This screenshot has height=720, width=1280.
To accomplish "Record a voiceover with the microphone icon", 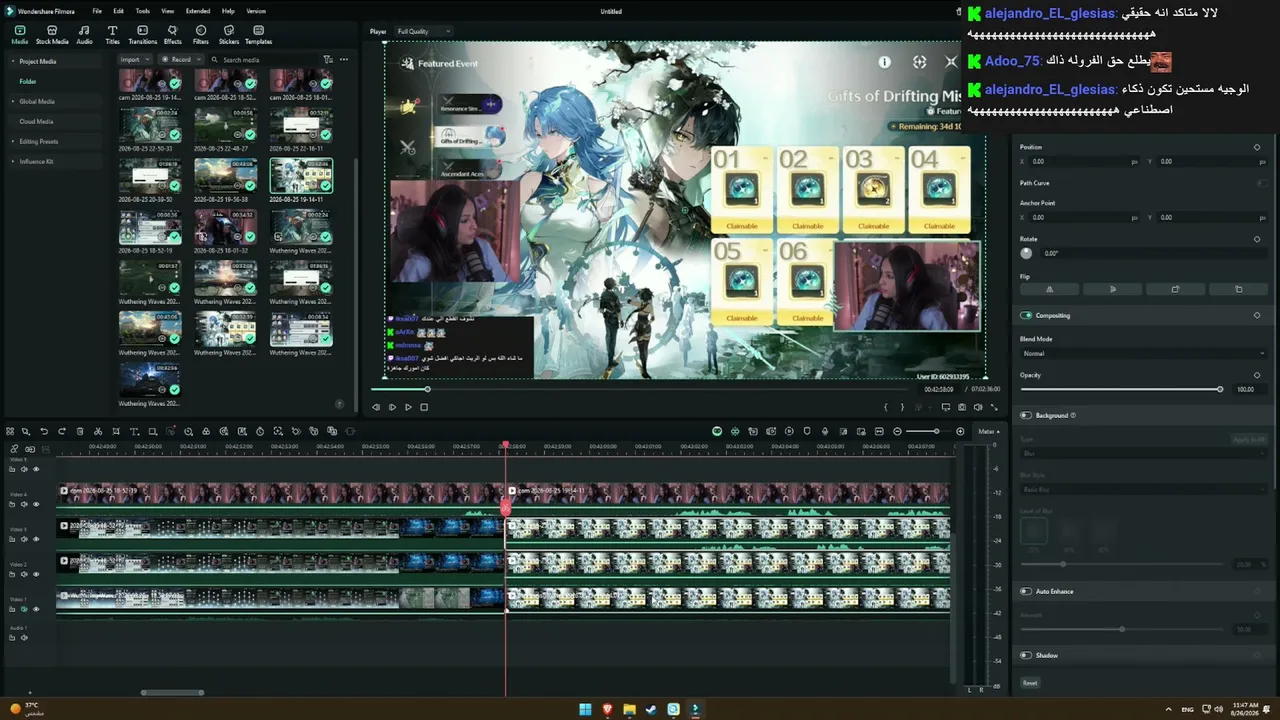I will tap(825, 431).
